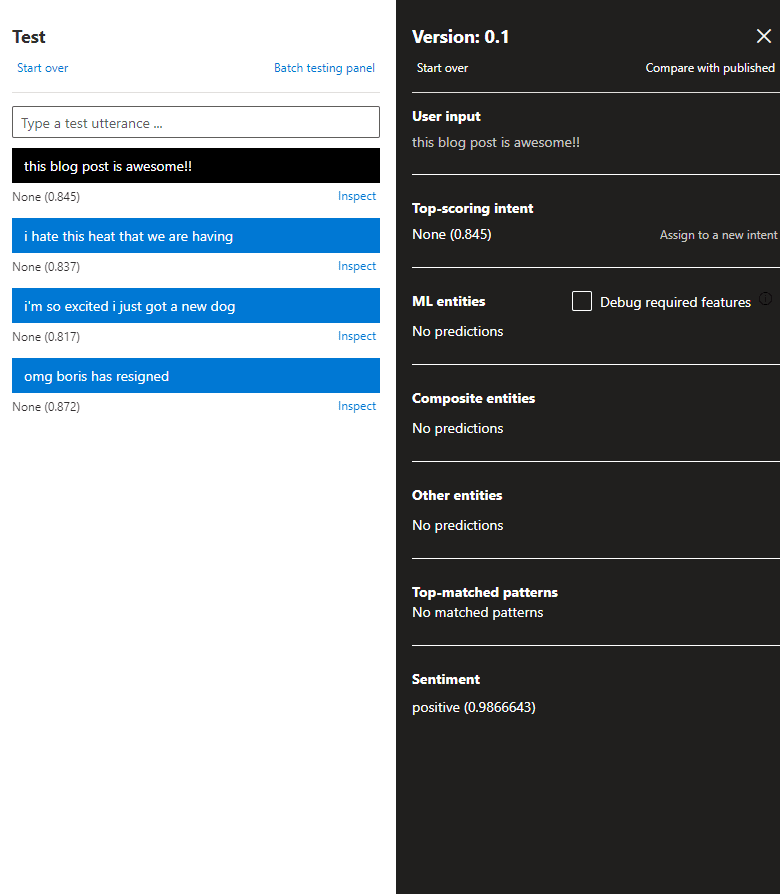
Task: Inspect the 'this blog post is awesome!!' result
Action: [357, 196]
